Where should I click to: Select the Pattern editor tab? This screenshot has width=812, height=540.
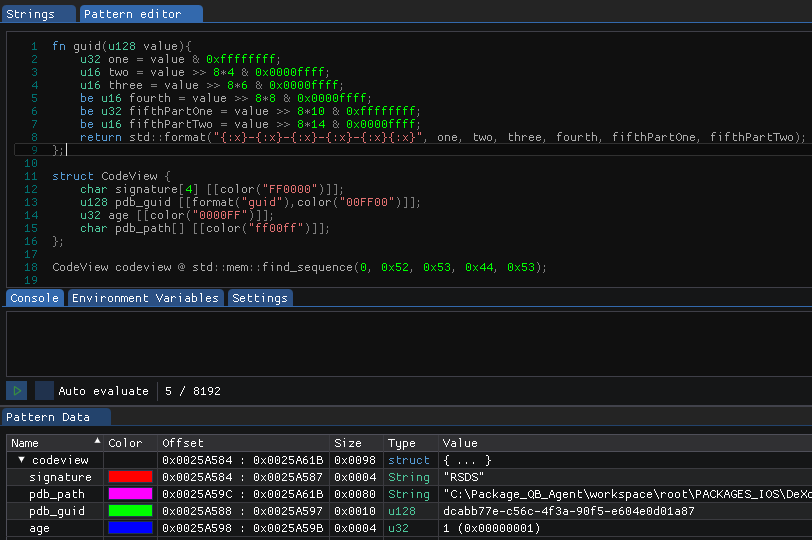[x=141, y=14]
